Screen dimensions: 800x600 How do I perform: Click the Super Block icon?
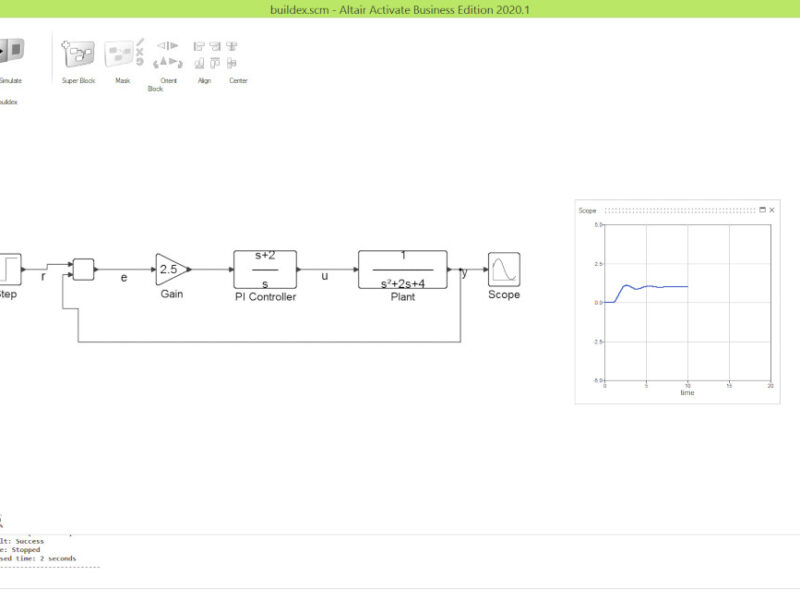click(78, 54)
